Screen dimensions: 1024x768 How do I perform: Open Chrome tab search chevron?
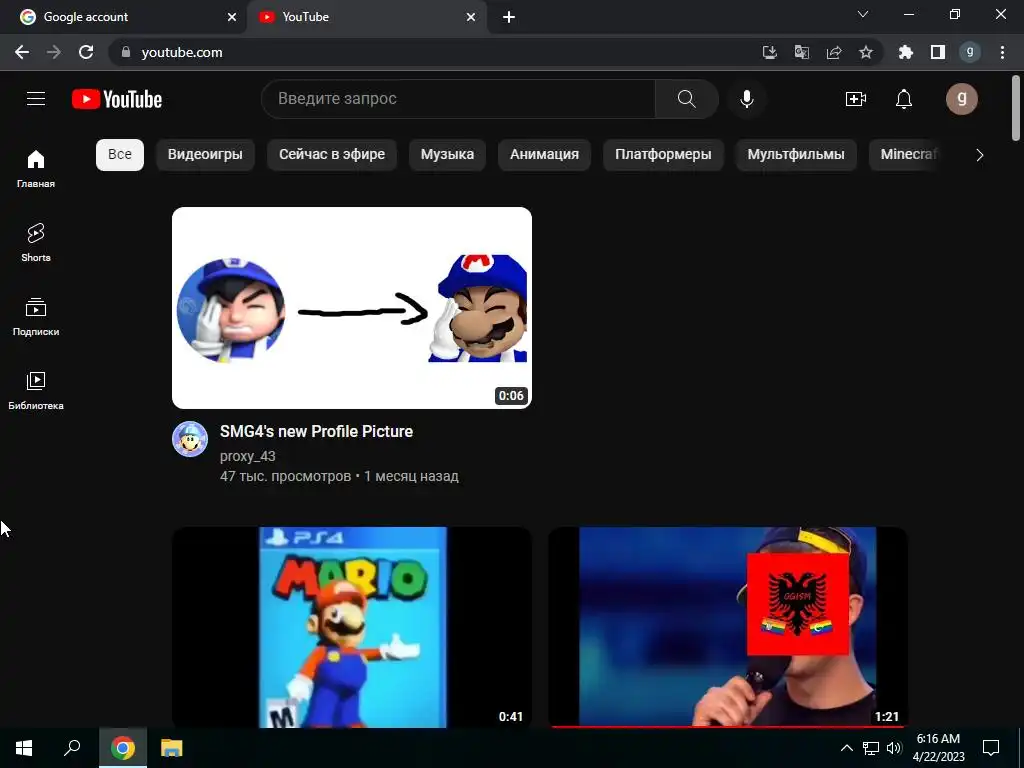[863, 14]
